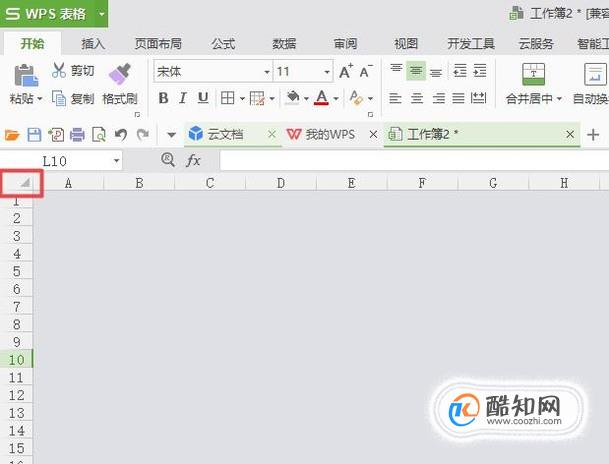The width and height of the screenshot is (609, 464).
Task: Click the Format Painter (格式刷) icon
Action: (120, 74)
